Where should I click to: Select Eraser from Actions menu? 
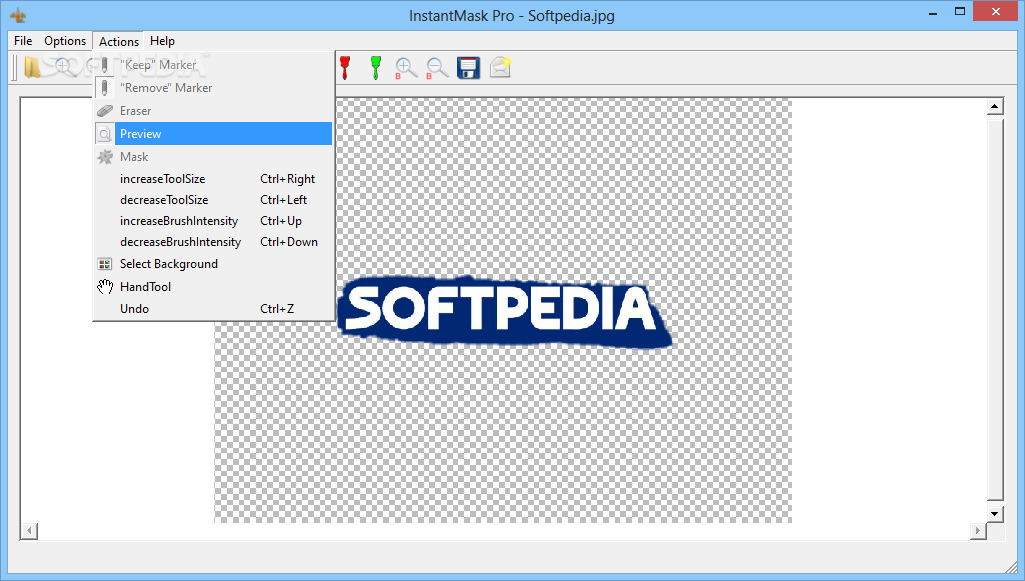214,110
